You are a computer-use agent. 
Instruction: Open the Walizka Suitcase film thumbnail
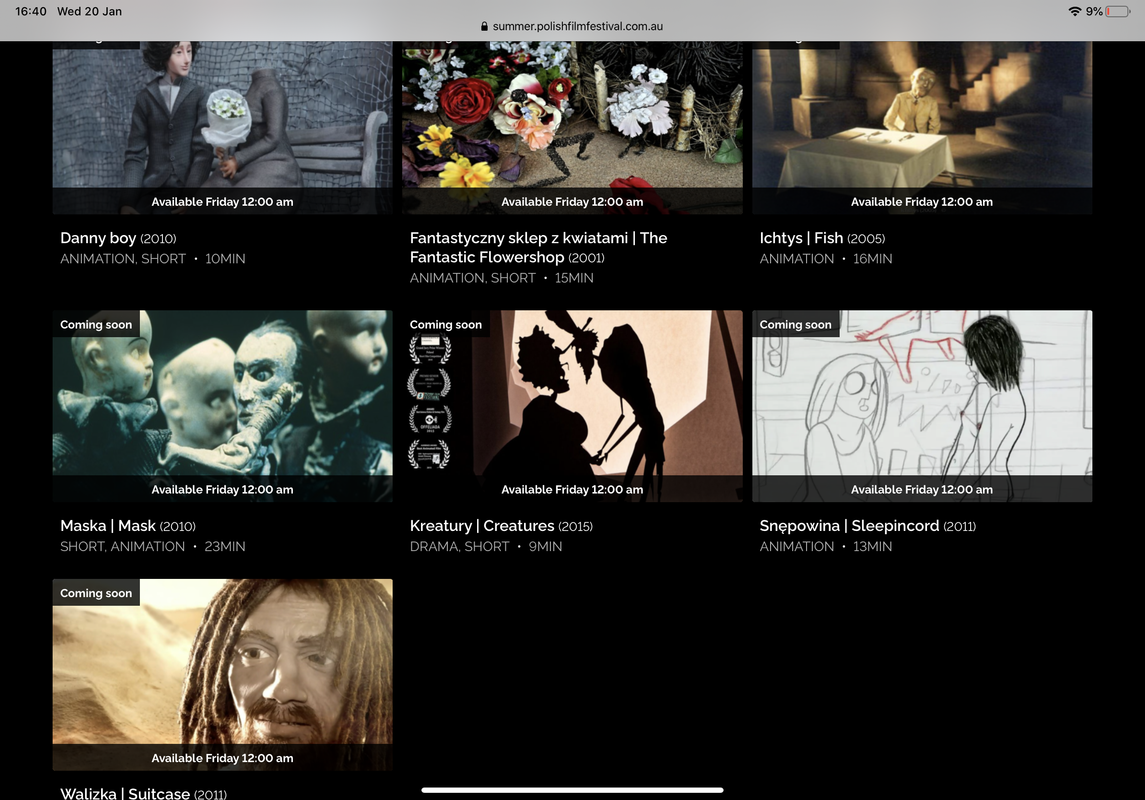tap(222, 674)
